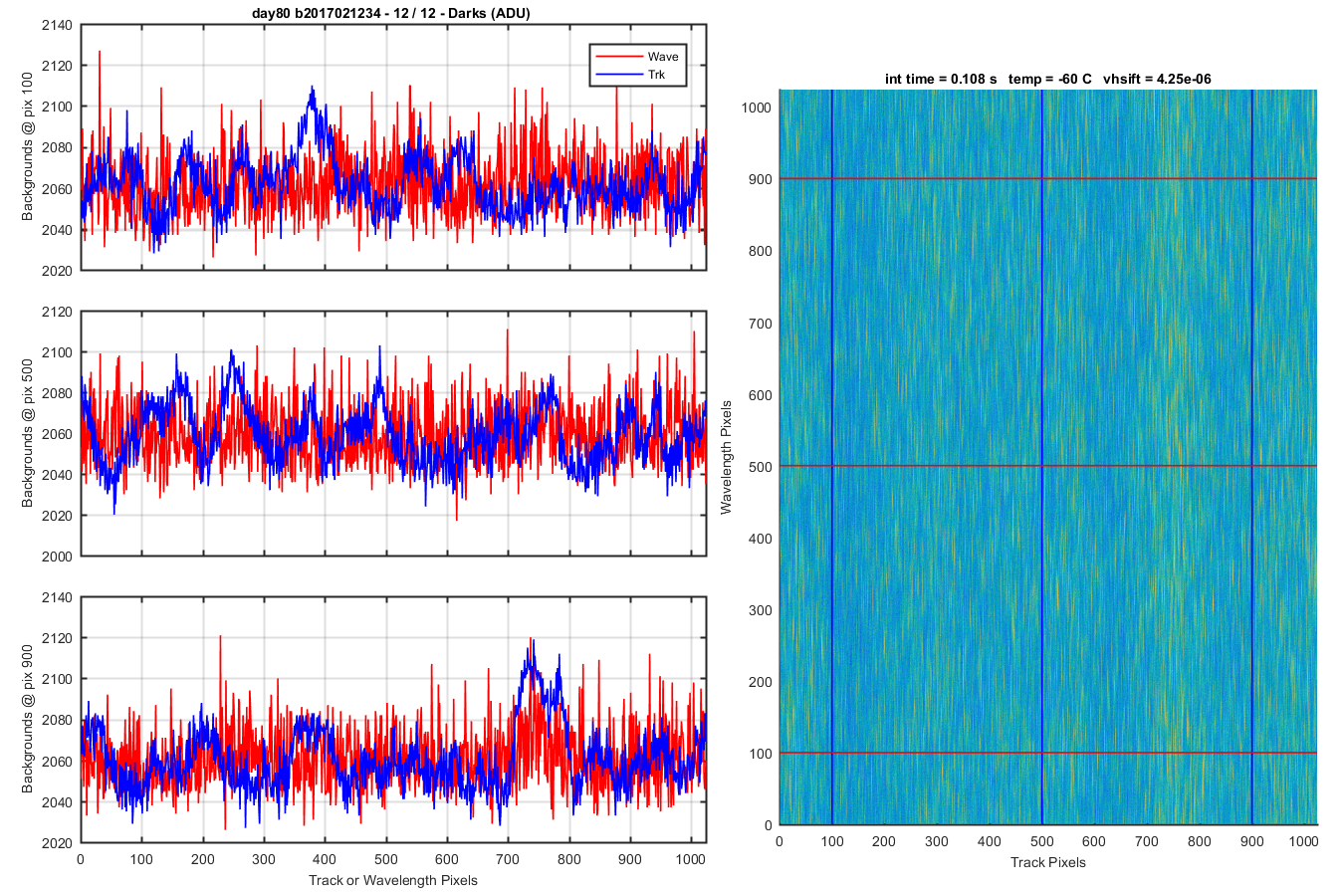This screenshot has width=1344, height=896.
Task: Click the 'Wavelength Pixels' vertical axis label
Action: click(x=726, y=457)
